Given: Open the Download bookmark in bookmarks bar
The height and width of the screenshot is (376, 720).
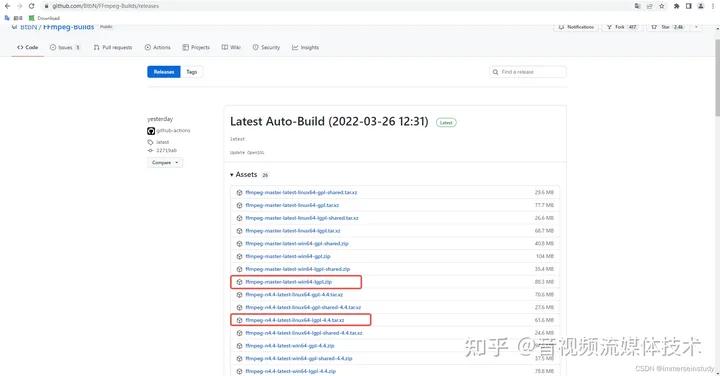Looking at the screenshot, I should click(45, 18).
